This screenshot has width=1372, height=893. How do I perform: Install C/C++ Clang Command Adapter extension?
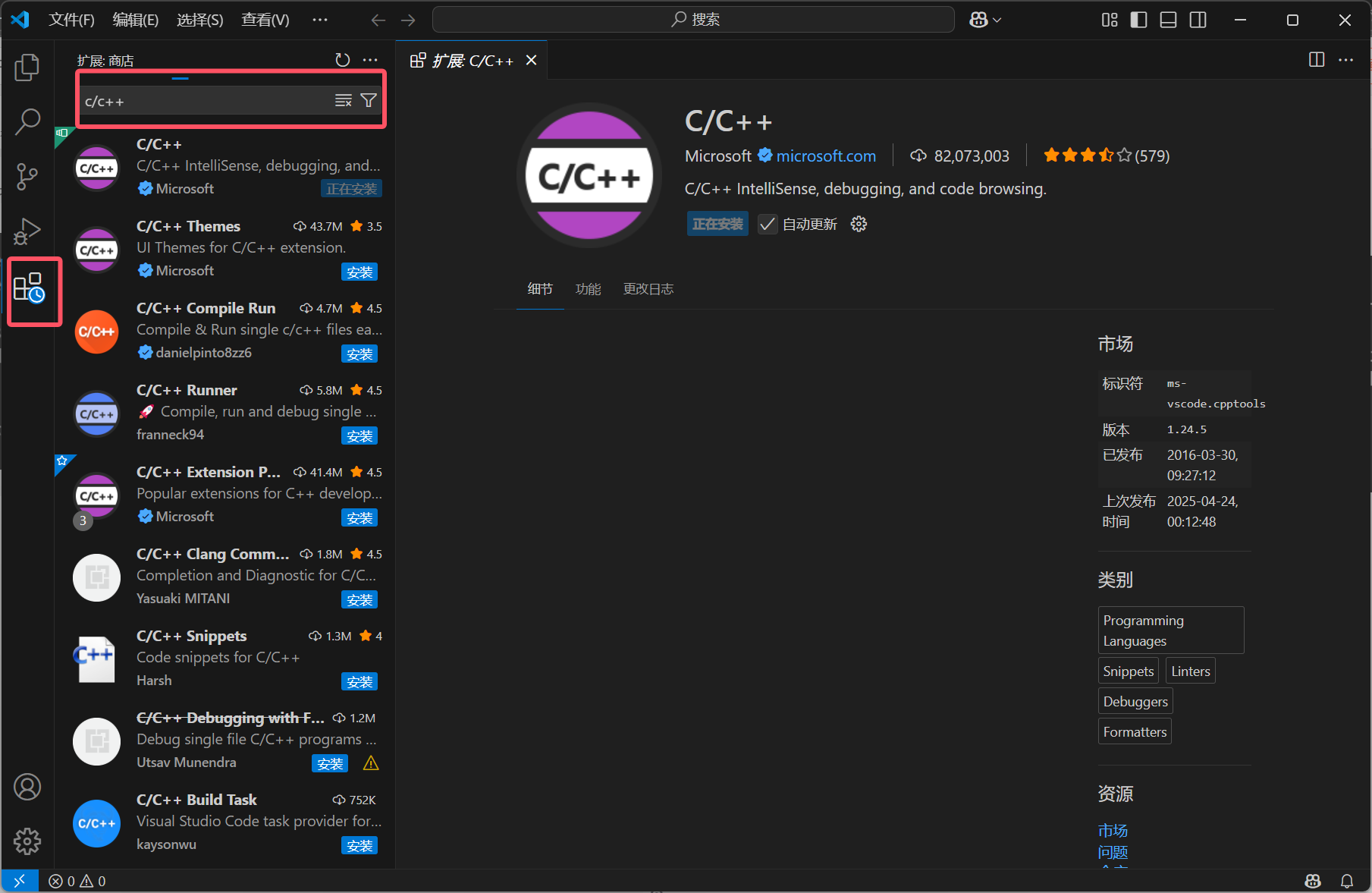359,599
